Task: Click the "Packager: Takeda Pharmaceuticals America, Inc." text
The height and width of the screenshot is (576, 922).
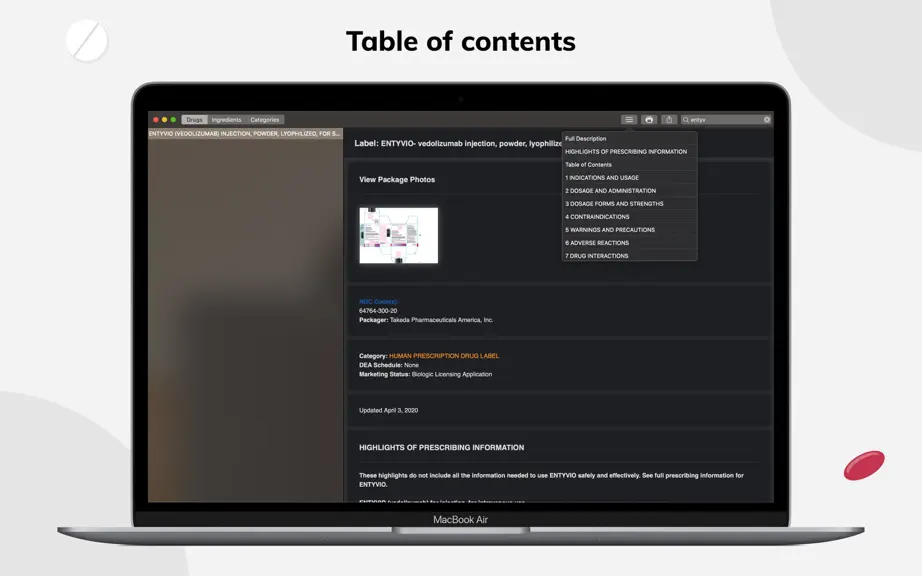Action: point(426,320)
